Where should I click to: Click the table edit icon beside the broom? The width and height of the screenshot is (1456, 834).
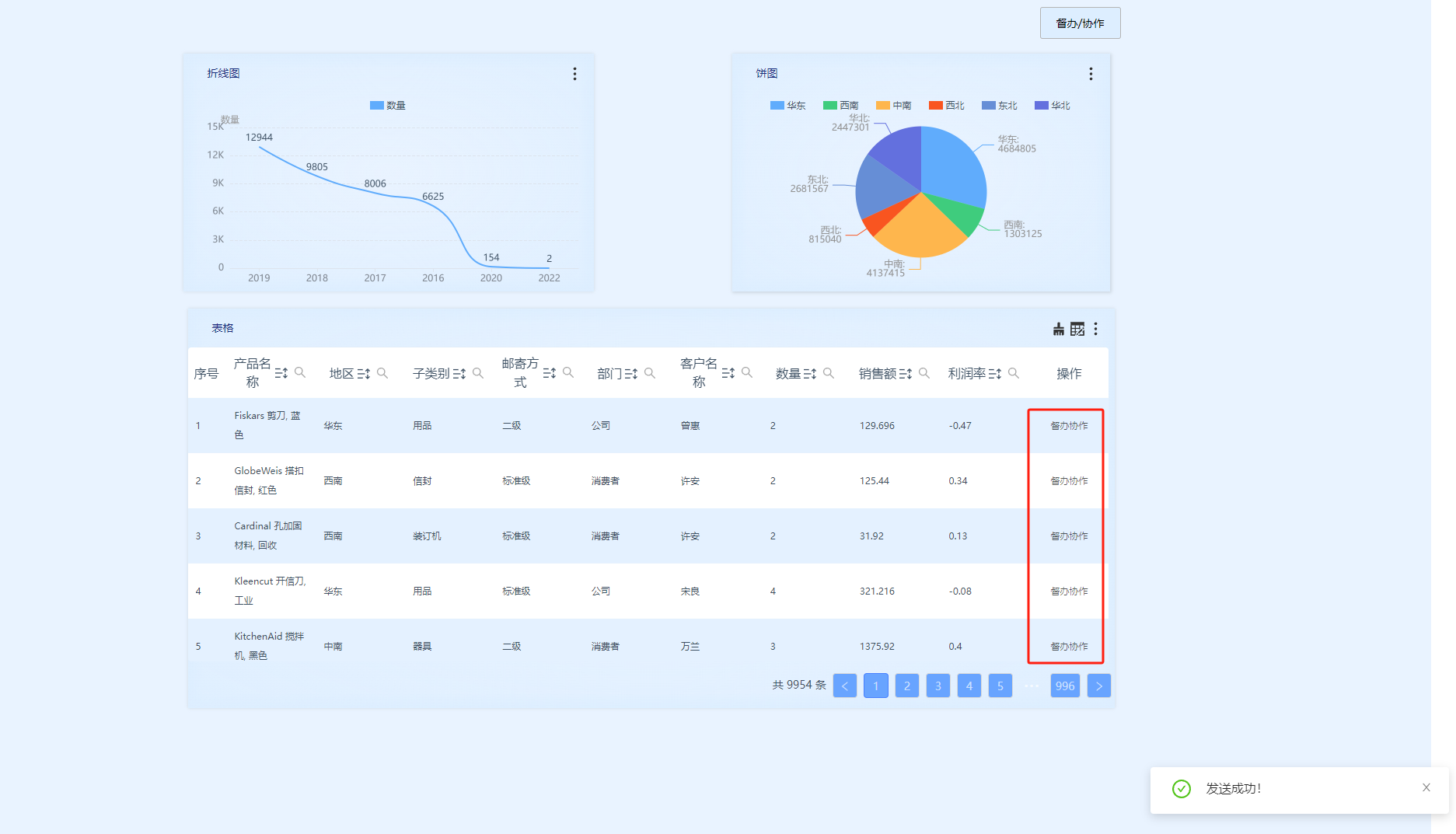tap(1077, 330)
